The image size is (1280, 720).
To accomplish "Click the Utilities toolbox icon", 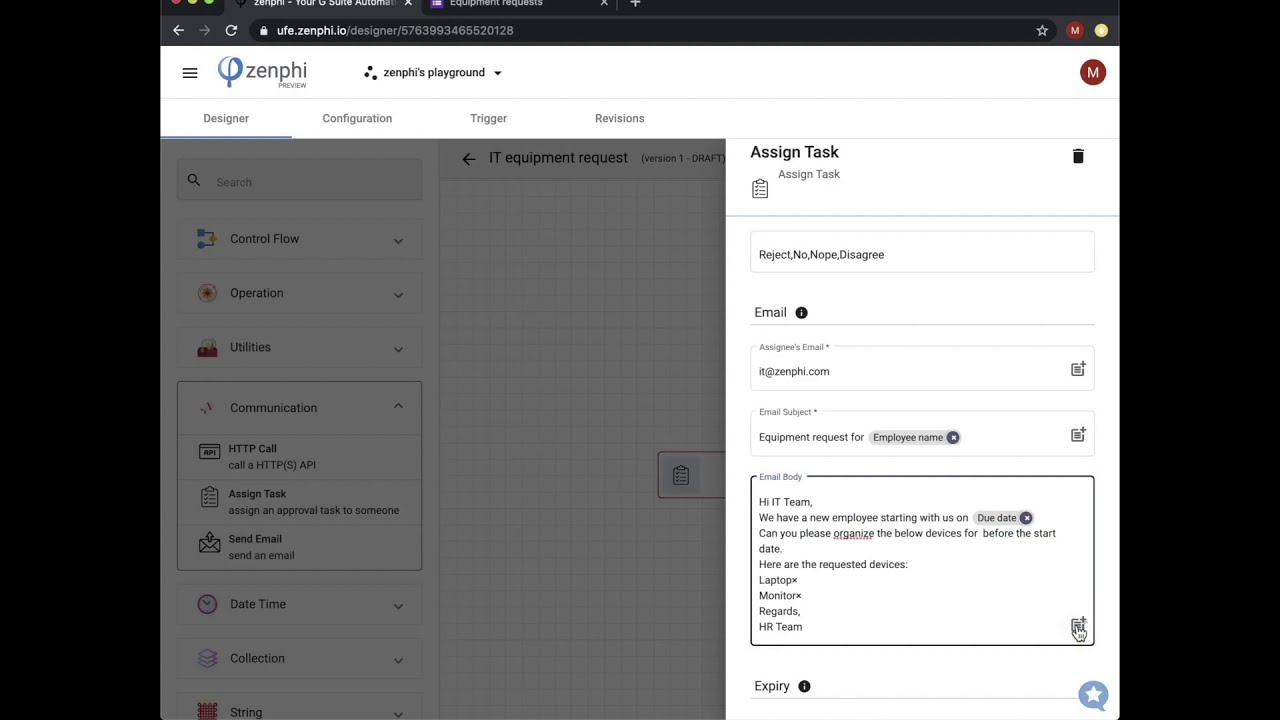I will (207, 347).
